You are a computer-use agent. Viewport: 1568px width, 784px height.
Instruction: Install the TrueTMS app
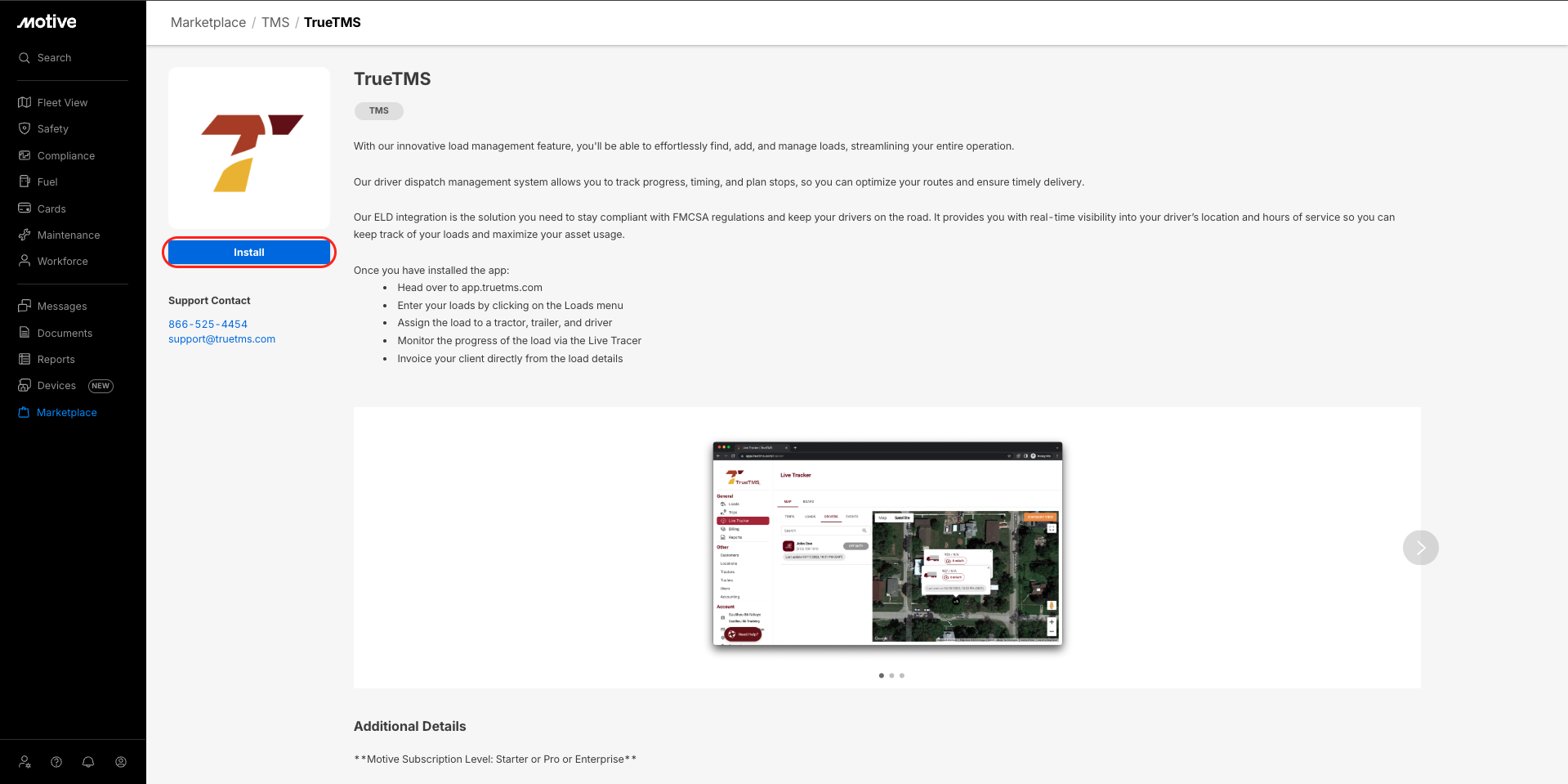(249, 253)
